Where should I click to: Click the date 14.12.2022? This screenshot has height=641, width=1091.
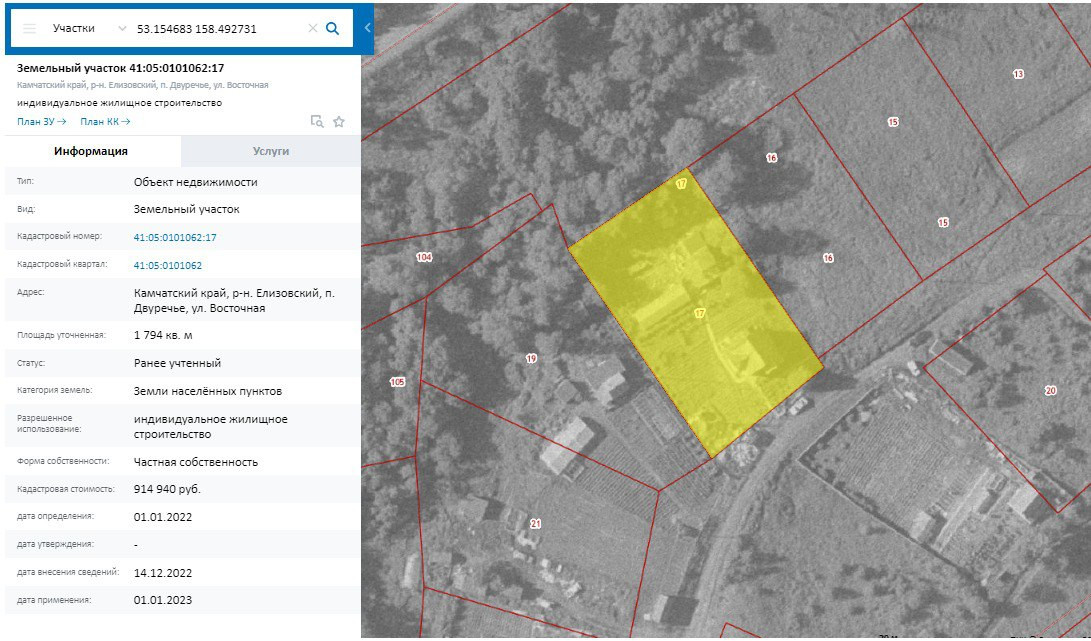point(163,573)
